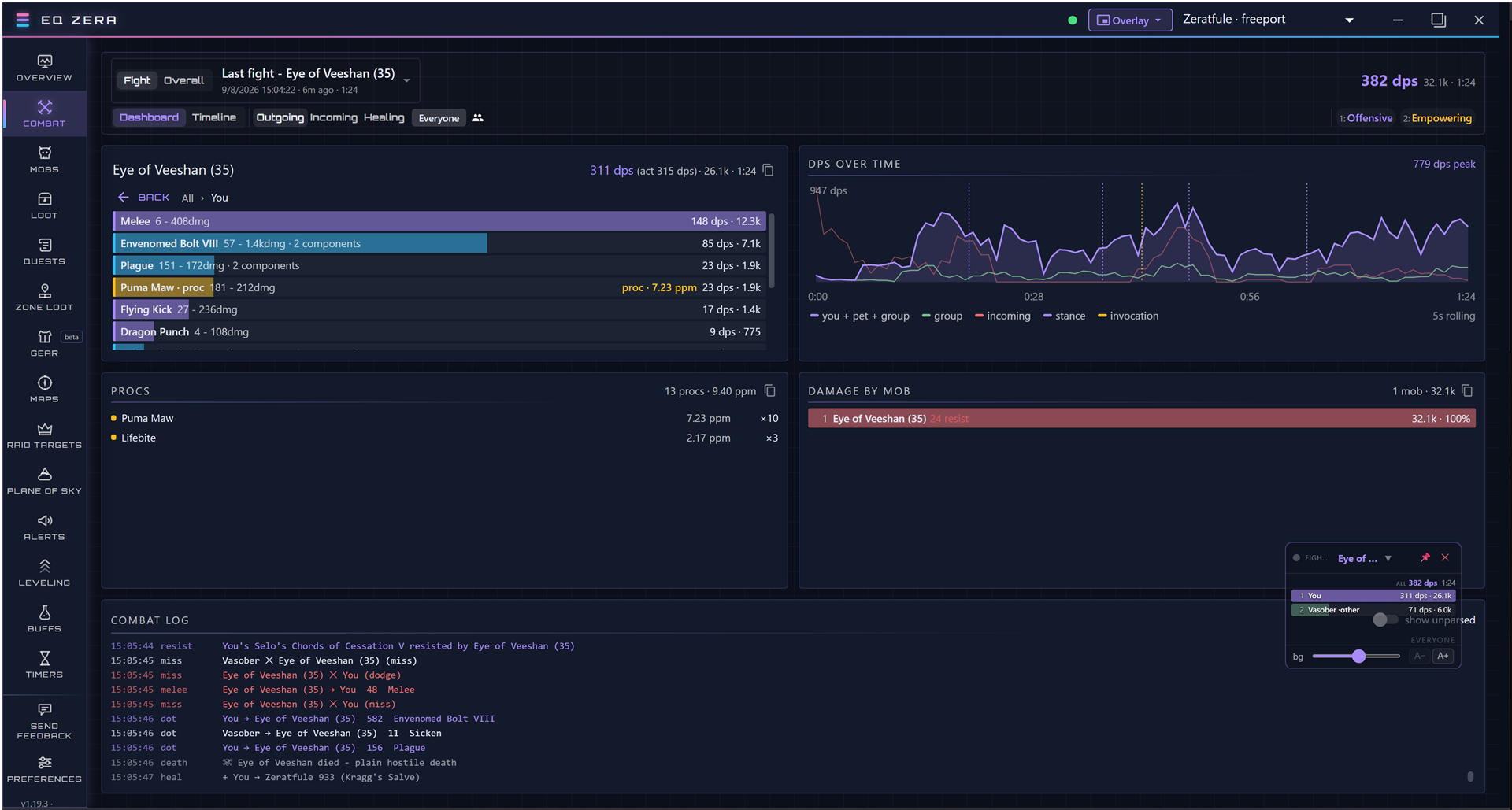Viewport: 1512px width, 810px height.
Task: Select the Outgoing damage view
Action: click(280, 117)
